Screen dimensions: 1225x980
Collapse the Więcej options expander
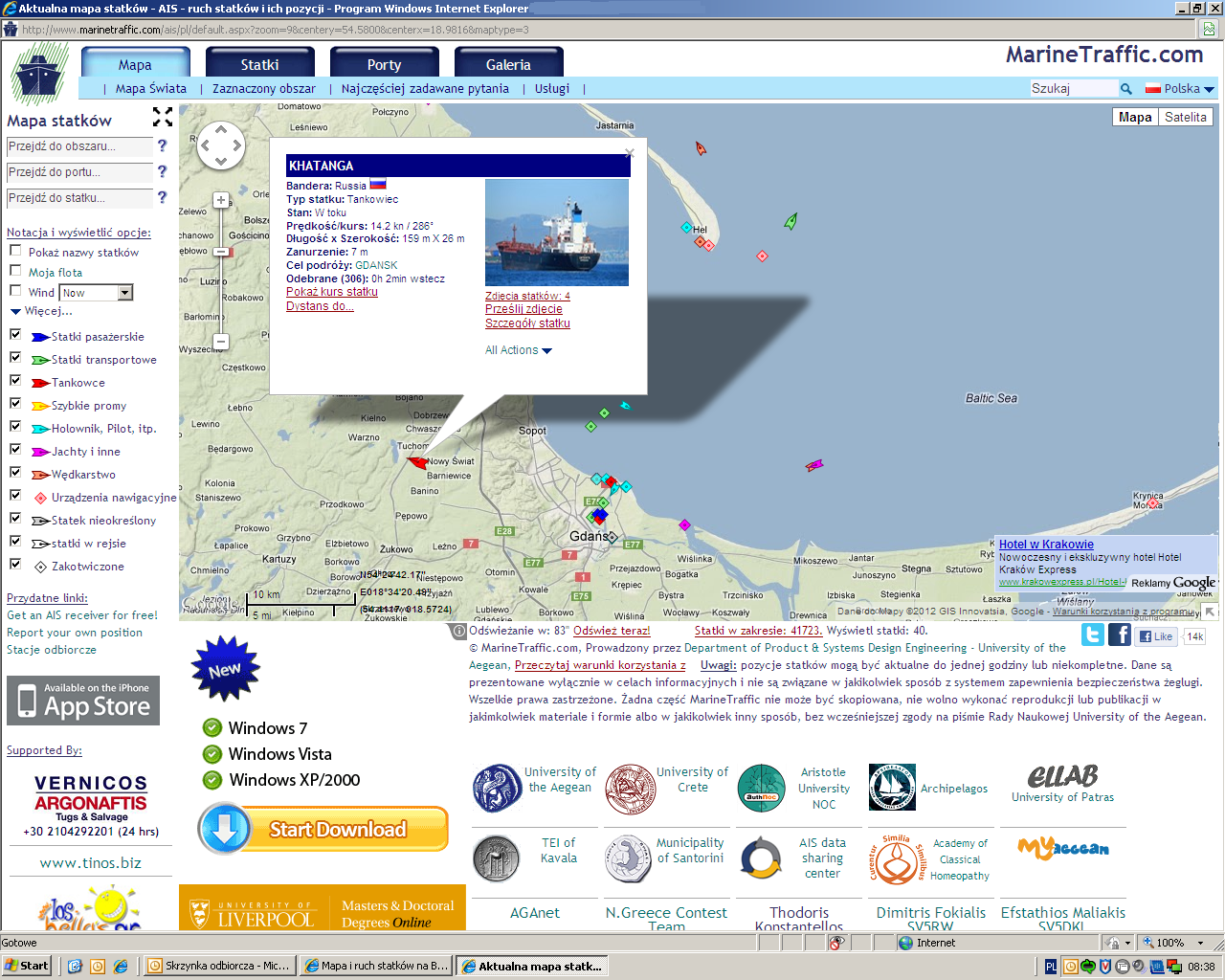coord(41,311)
